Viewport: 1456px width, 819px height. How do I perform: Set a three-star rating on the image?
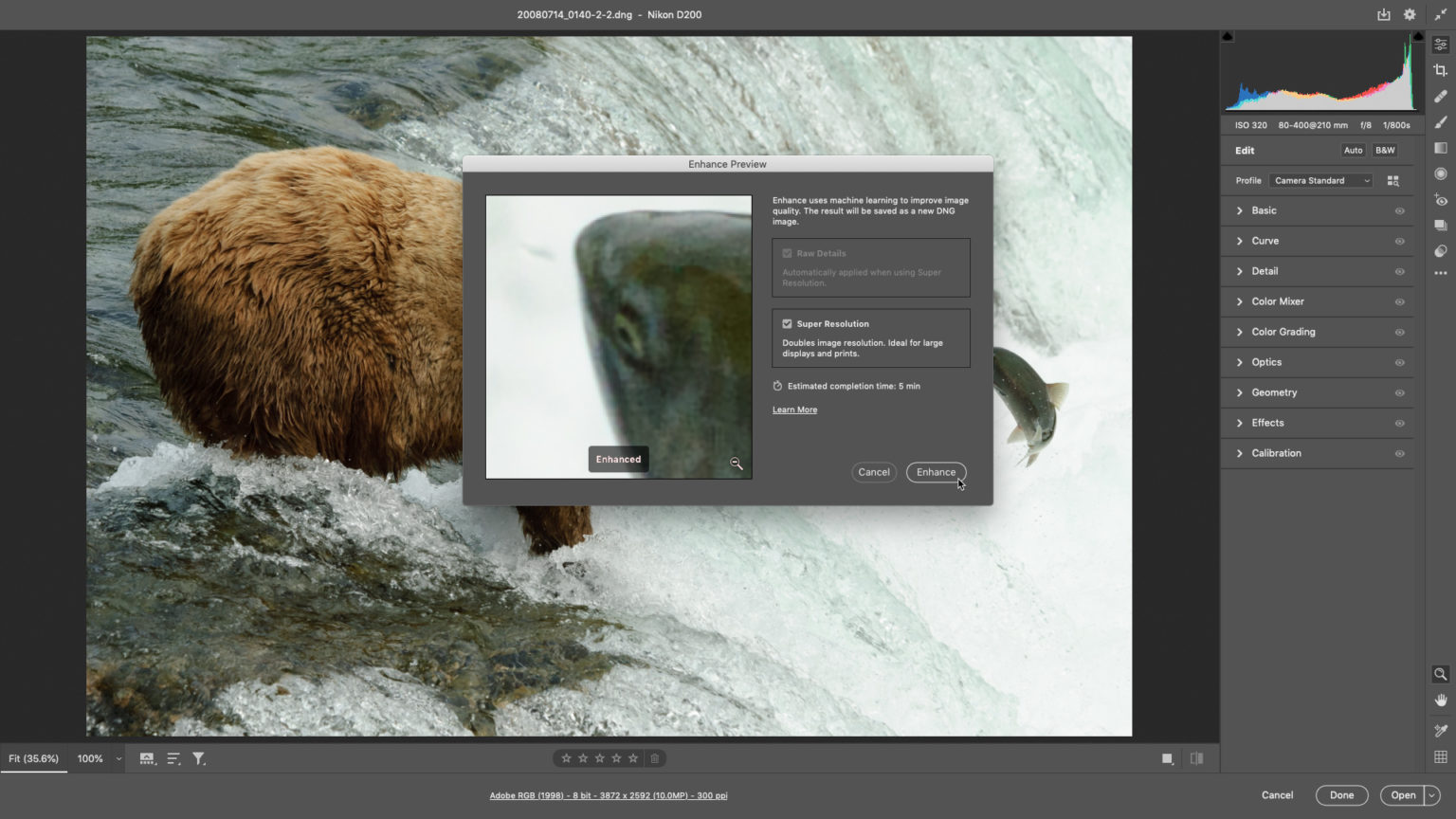pos(598,757)
